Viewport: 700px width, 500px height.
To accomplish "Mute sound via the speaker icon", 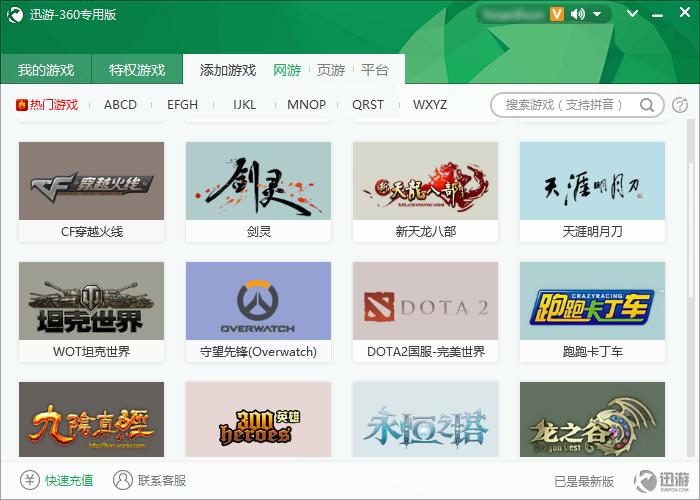I will click(x=578, y=14).
